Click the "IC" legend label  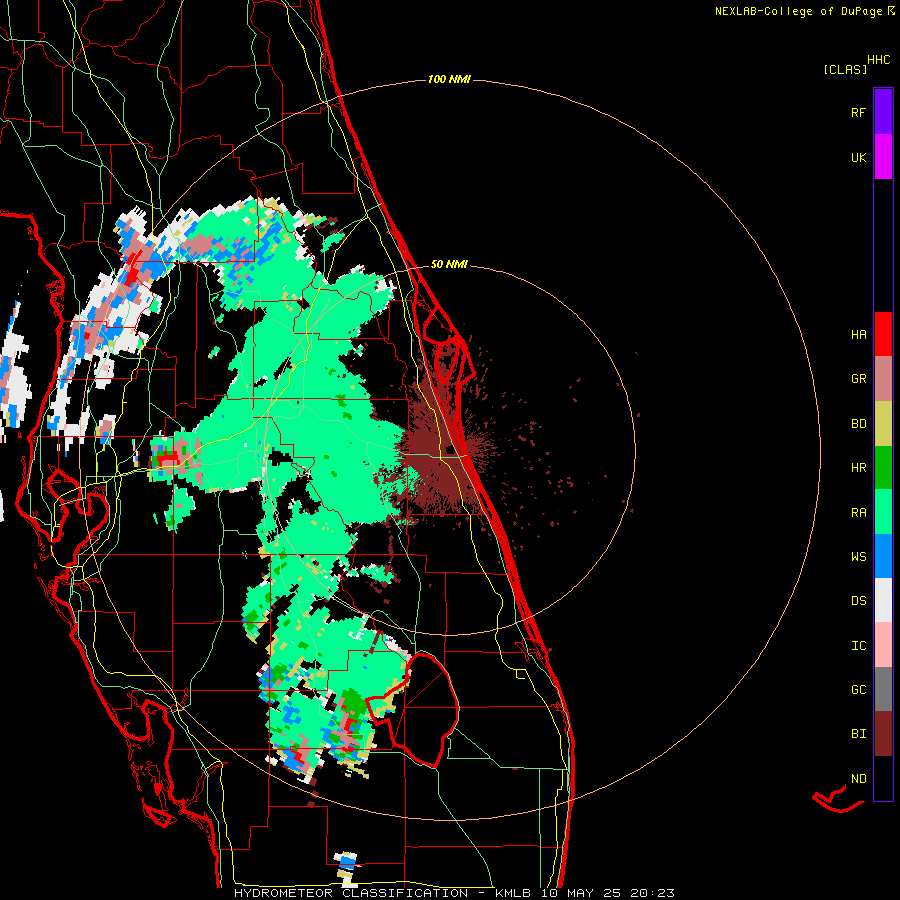[858, 645]
